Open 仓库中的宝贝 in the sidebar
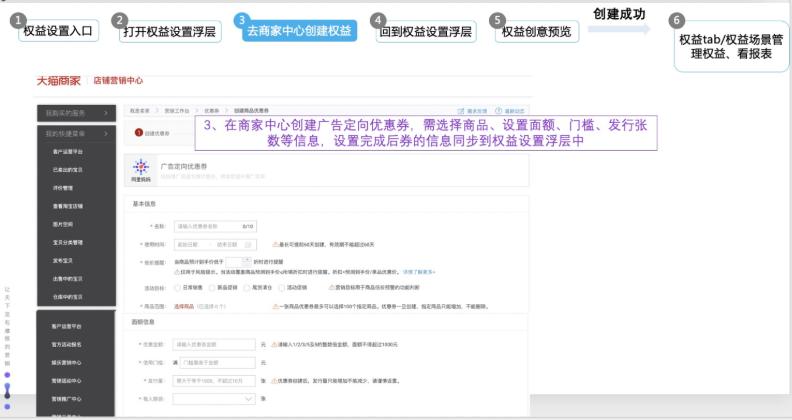Image resolution: width=792 pixels, height=420 pixels. point(68,297)
